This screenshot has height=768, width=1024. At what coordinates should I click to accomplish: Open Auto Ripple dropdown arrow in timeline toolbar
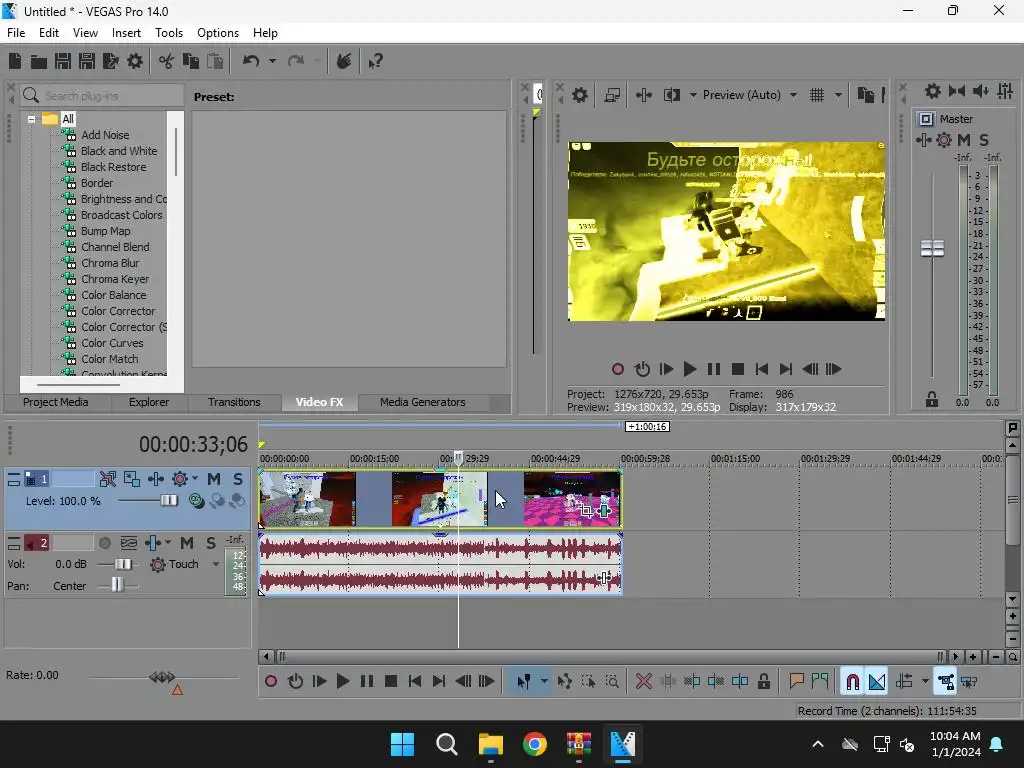[x=925, y=682]
